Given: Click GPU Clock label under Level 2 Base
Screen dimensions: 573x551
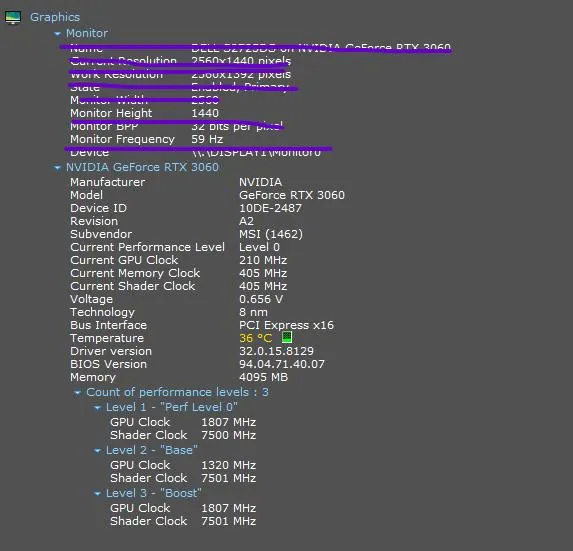Looking at the screenshot, I should coord(140,466).
